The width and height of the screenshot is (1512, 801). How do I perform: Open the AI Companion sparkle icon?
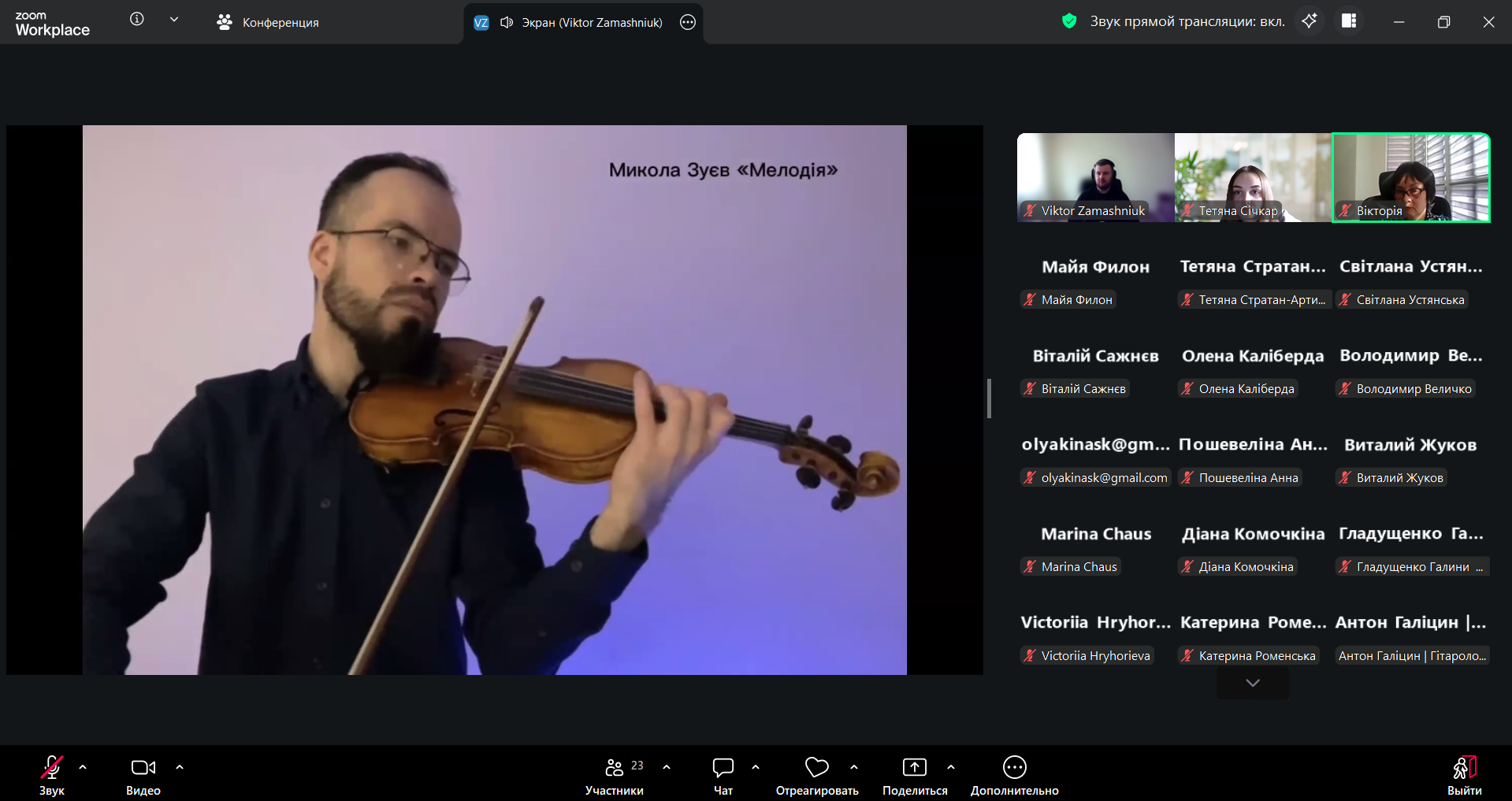(x=1310, y=21)
